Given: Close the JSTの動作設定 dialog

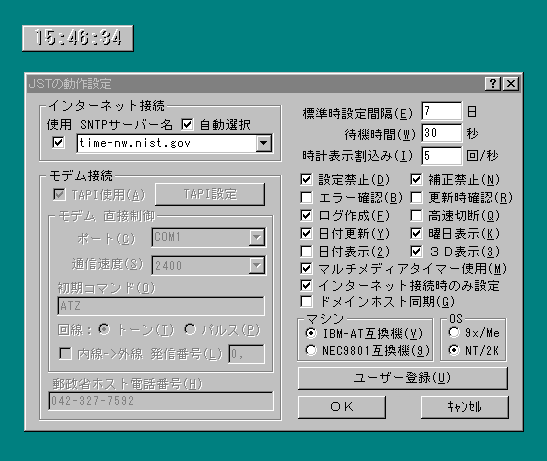Looking at the screenshot, I should (x=511, y=84).
